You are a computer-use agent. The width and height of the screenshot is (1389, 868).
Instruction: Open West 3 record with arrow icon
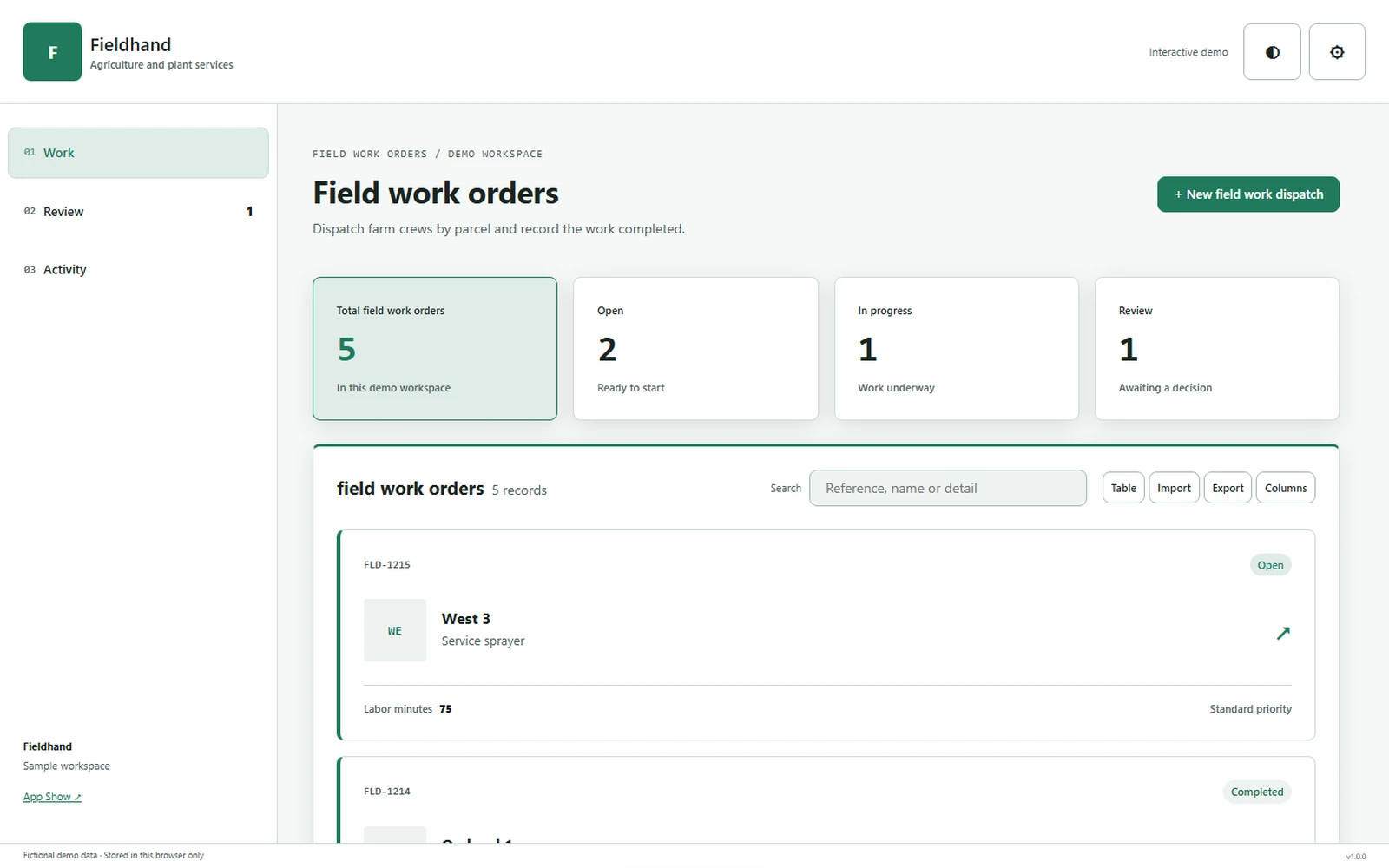(1283, 633)
